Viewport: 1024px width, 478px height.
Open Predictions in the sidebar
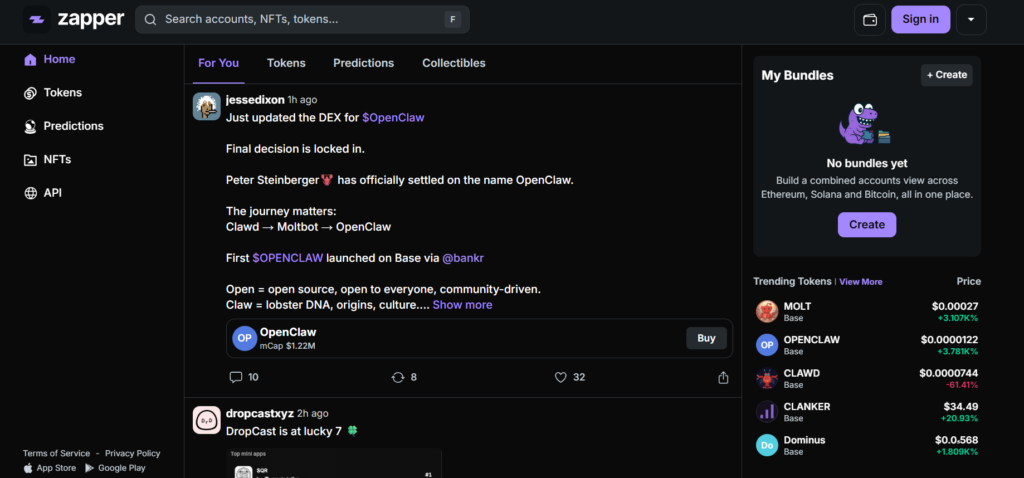click(73, 126)
